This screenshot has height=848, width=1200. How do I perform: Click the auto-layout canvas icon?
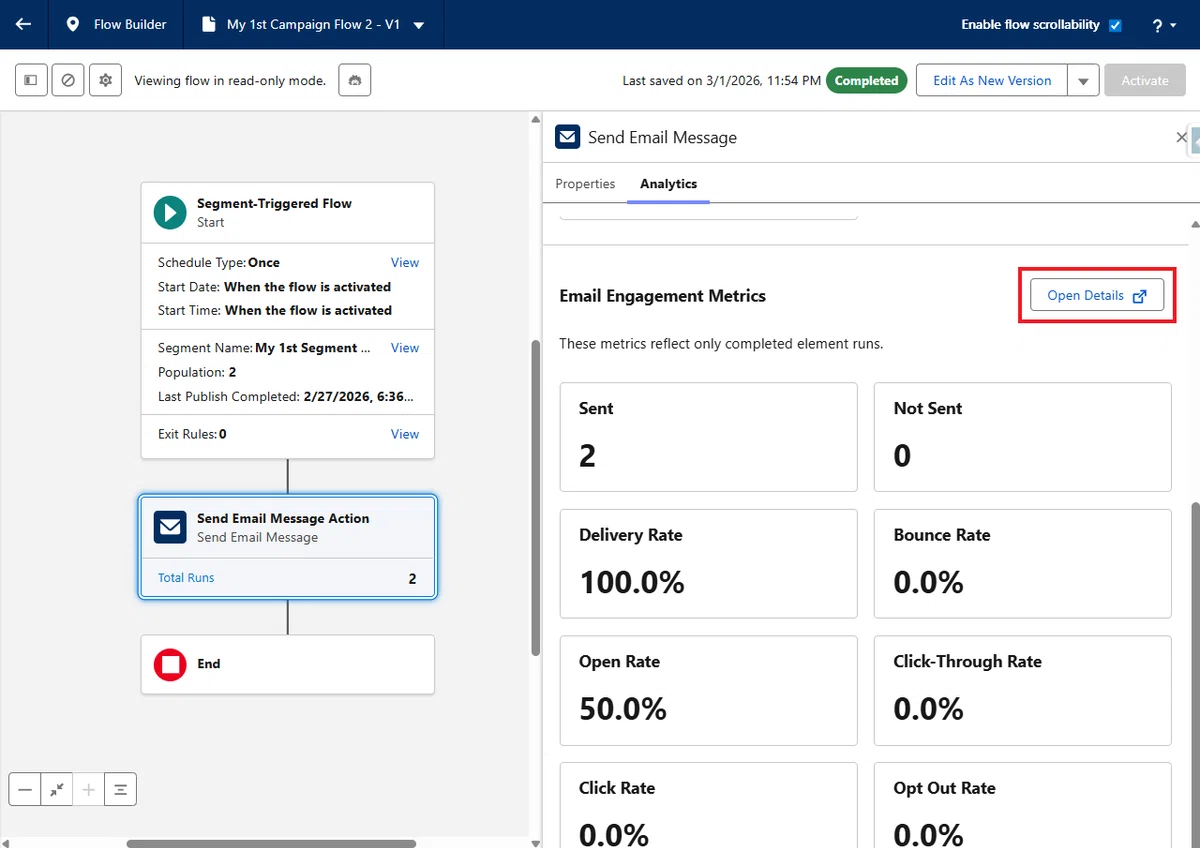pos(120,789)
